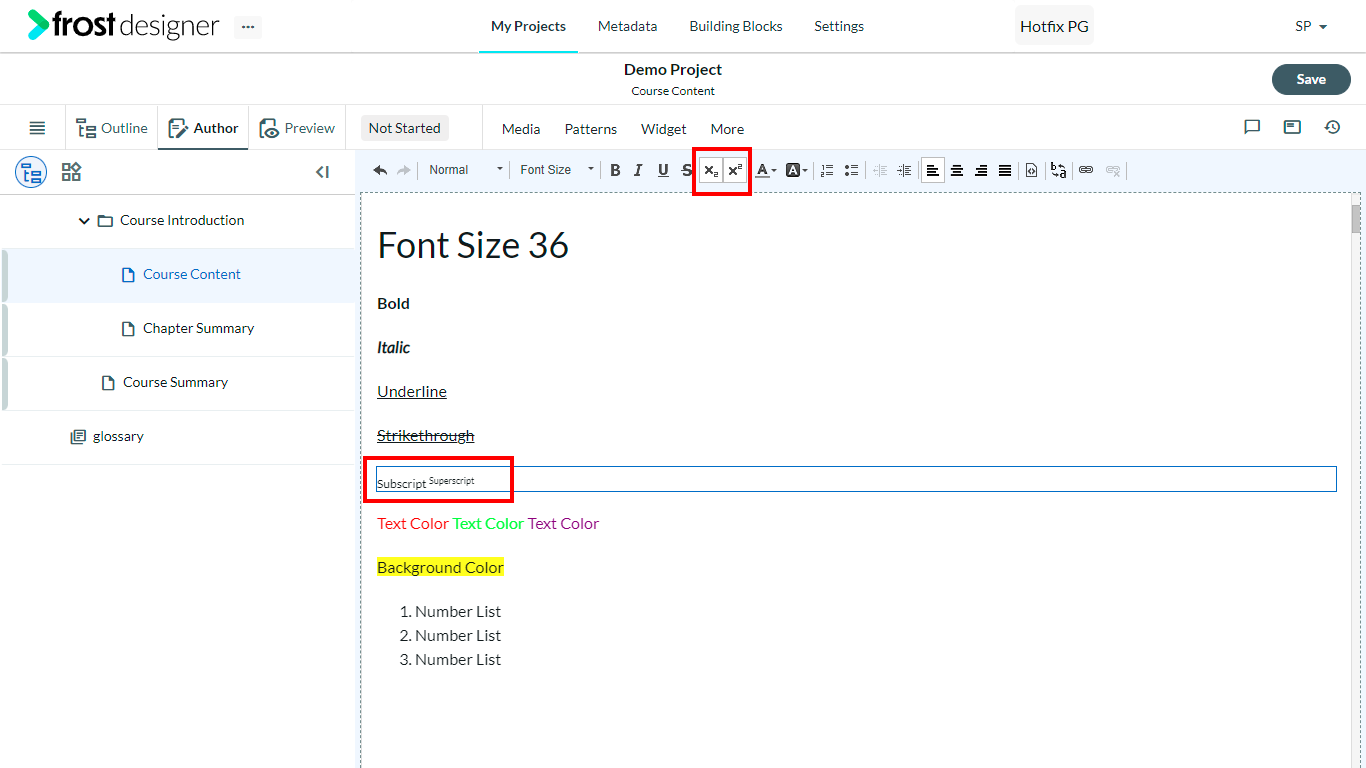Toggle superscript formatting
The image size is (1366, 768).
pyautogui.click(x=735, y=170)
